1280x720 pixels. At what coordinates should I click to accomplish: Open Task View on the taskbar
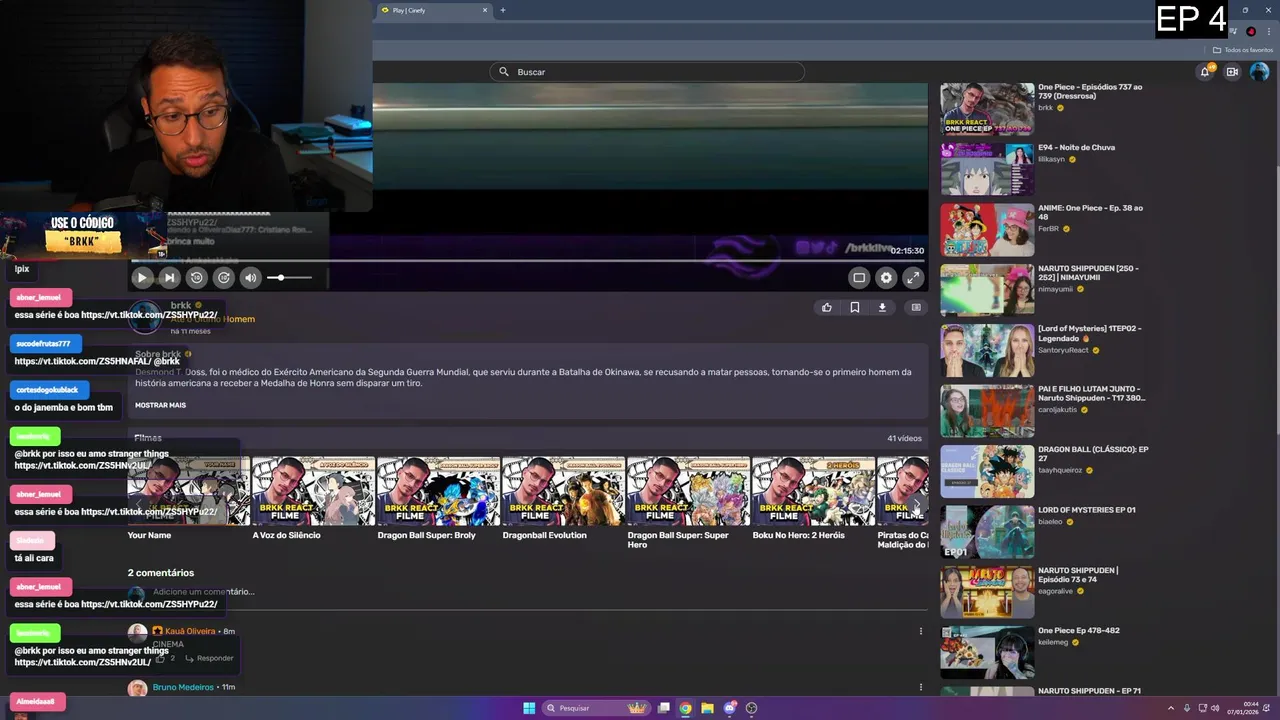(663, 708)
